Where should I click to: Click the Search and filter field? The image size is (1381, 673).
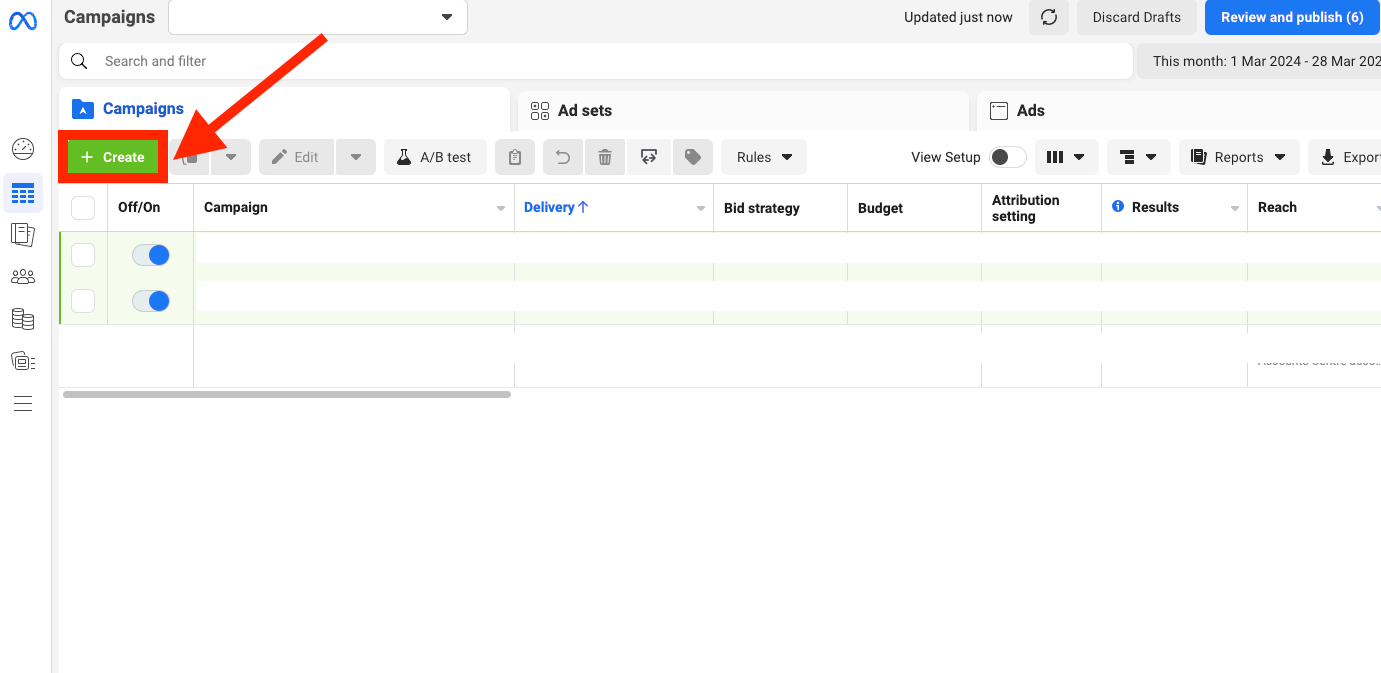click(600, 61)
